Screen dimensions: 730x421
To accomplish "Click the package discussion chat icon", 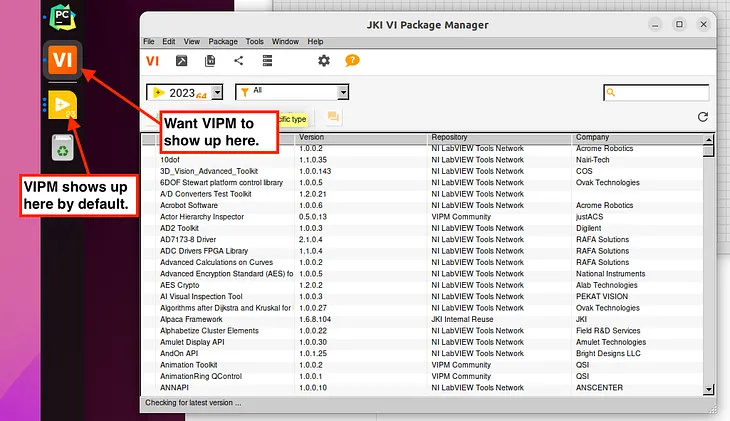I will click(333, 117).
